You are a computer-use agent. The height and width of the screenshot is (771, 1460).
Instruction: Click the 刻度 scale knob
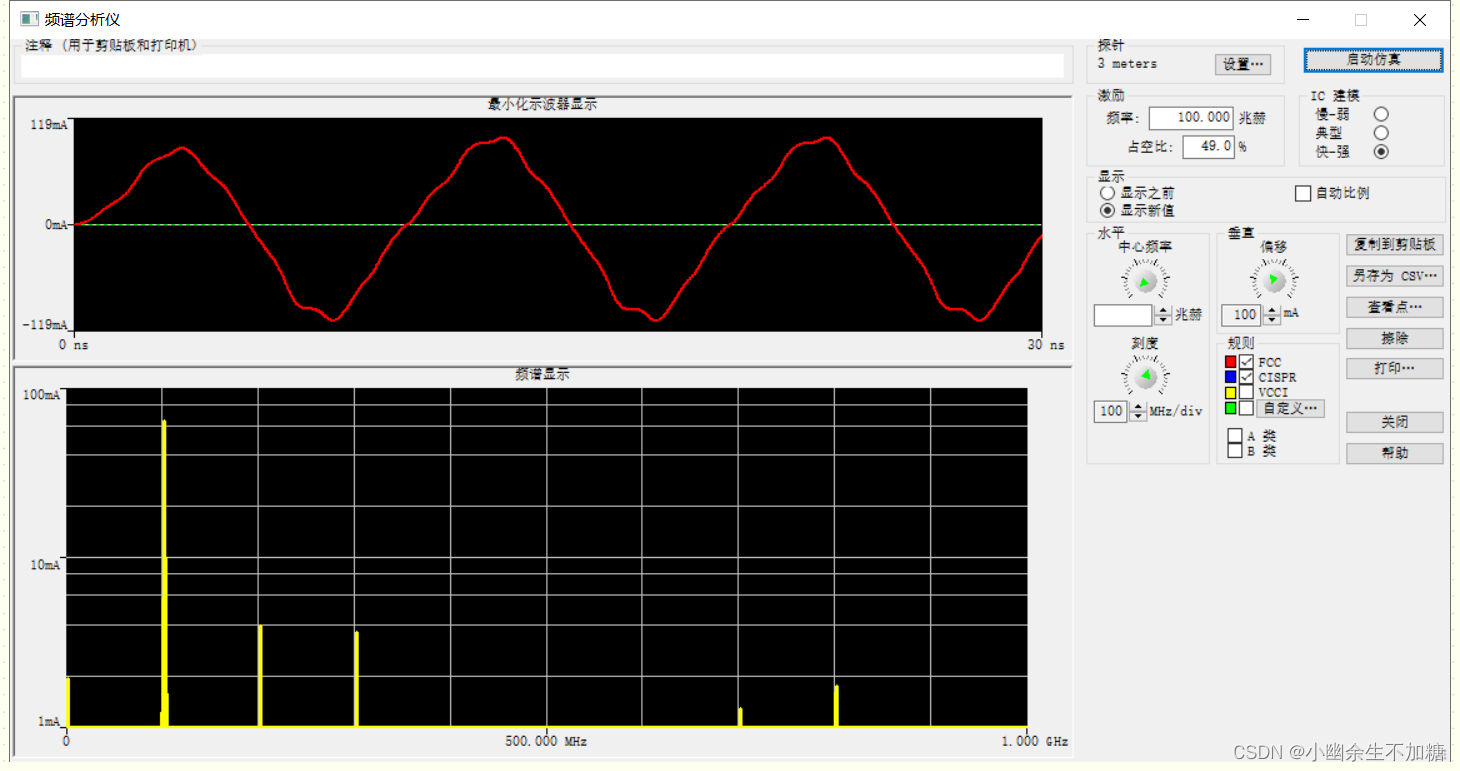click(x=1146, y=377)
